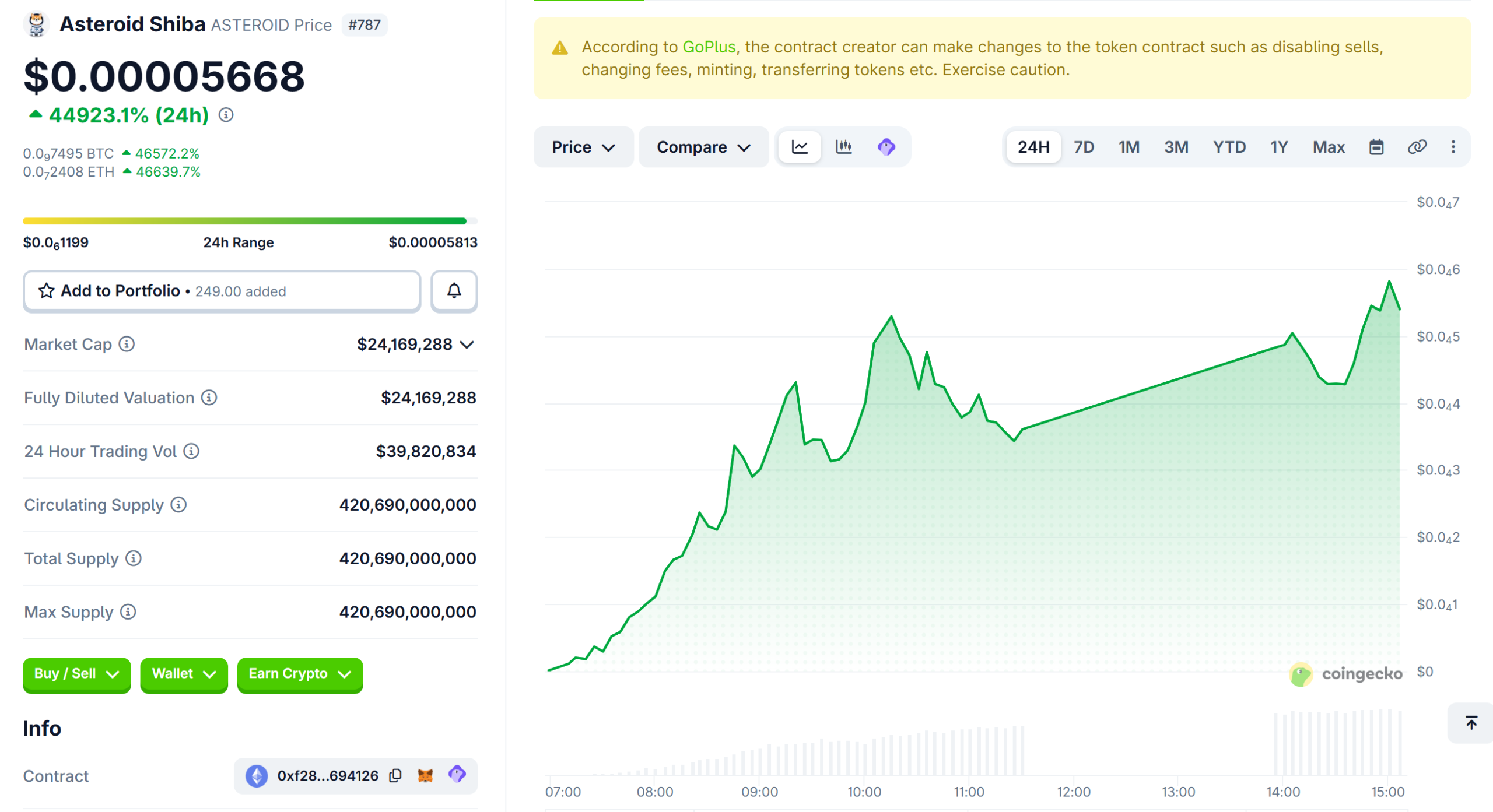Screen dimensions: 1493x812
Task: Open the Price dropdown above the chart
Action: tap(583, 147)
